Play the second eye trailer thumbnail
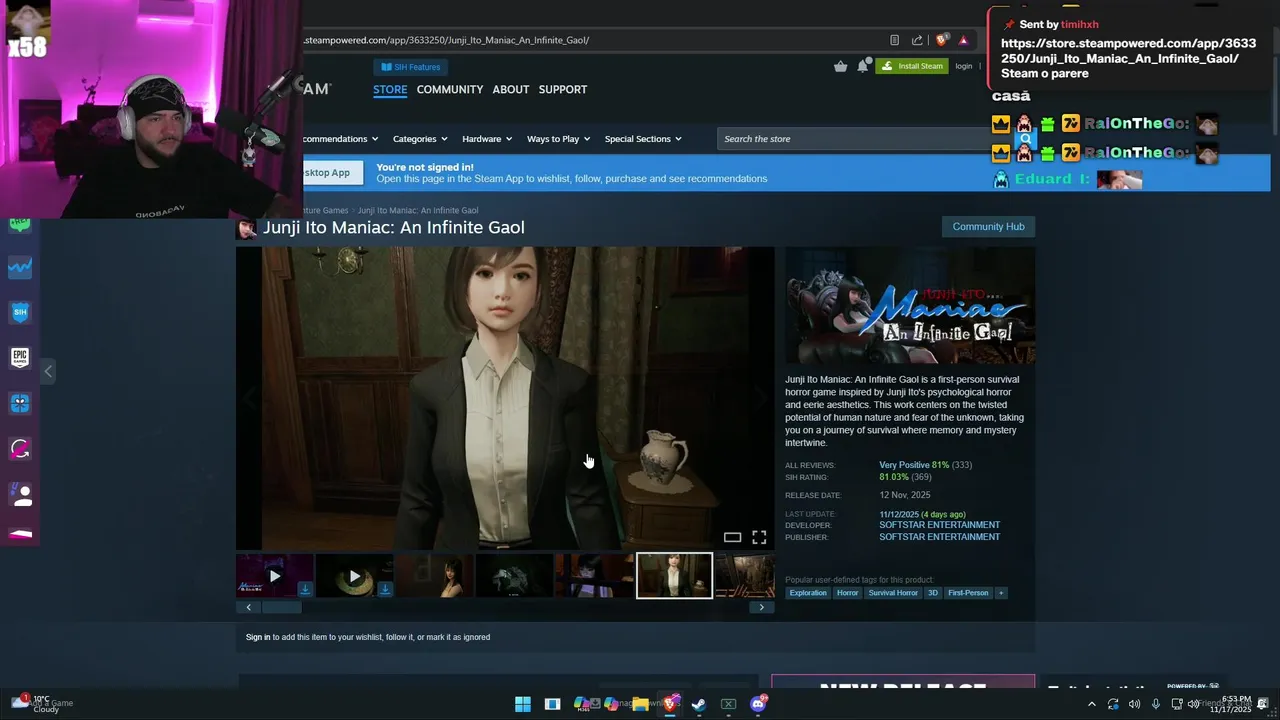The image size is (1280, 720). pyautogui.click(x=354, y=576)
